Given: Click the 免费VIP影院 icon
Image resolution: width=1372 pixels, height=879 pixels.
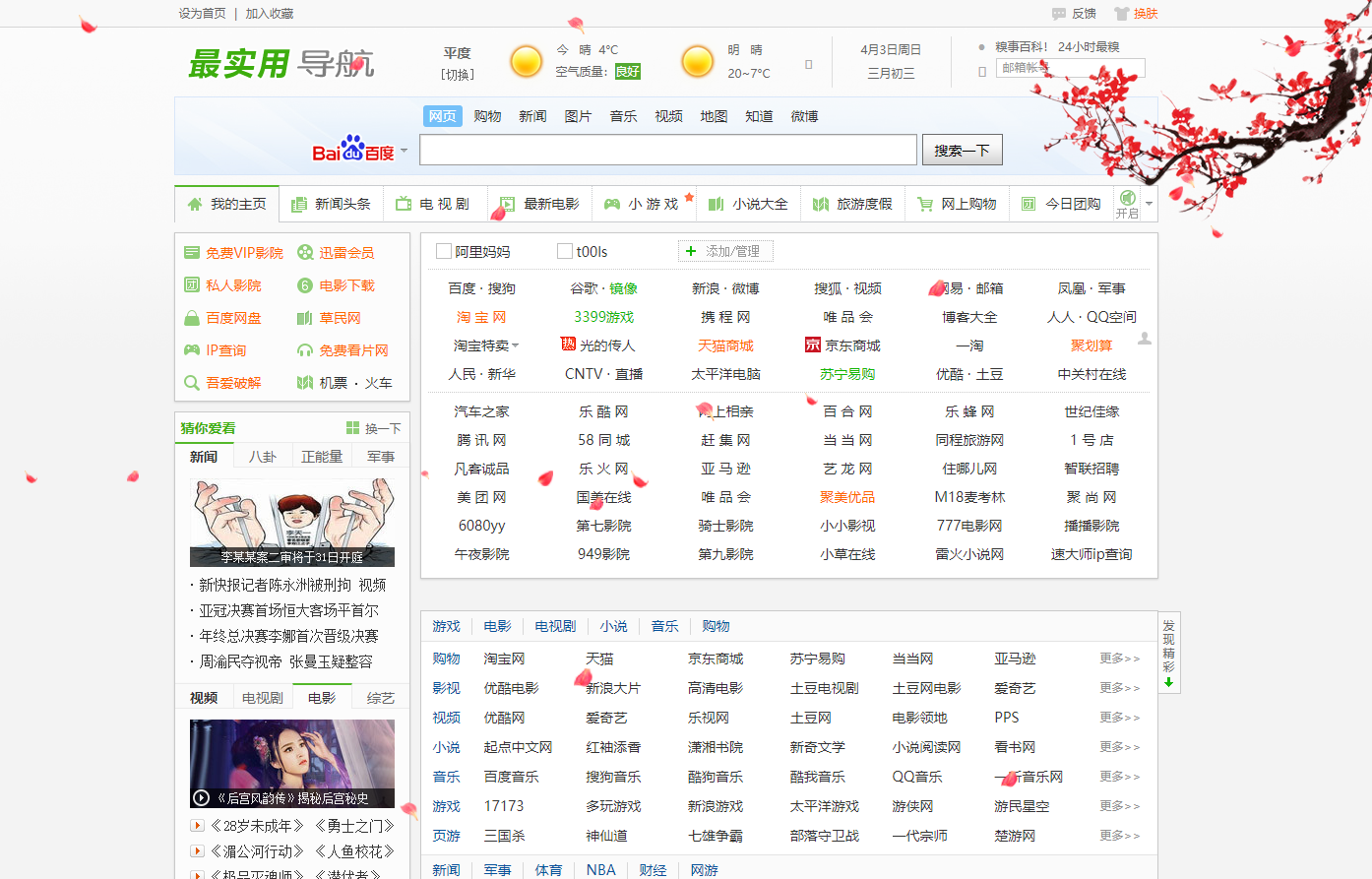Looking at the screenshot, I should [x=192, y=253].
